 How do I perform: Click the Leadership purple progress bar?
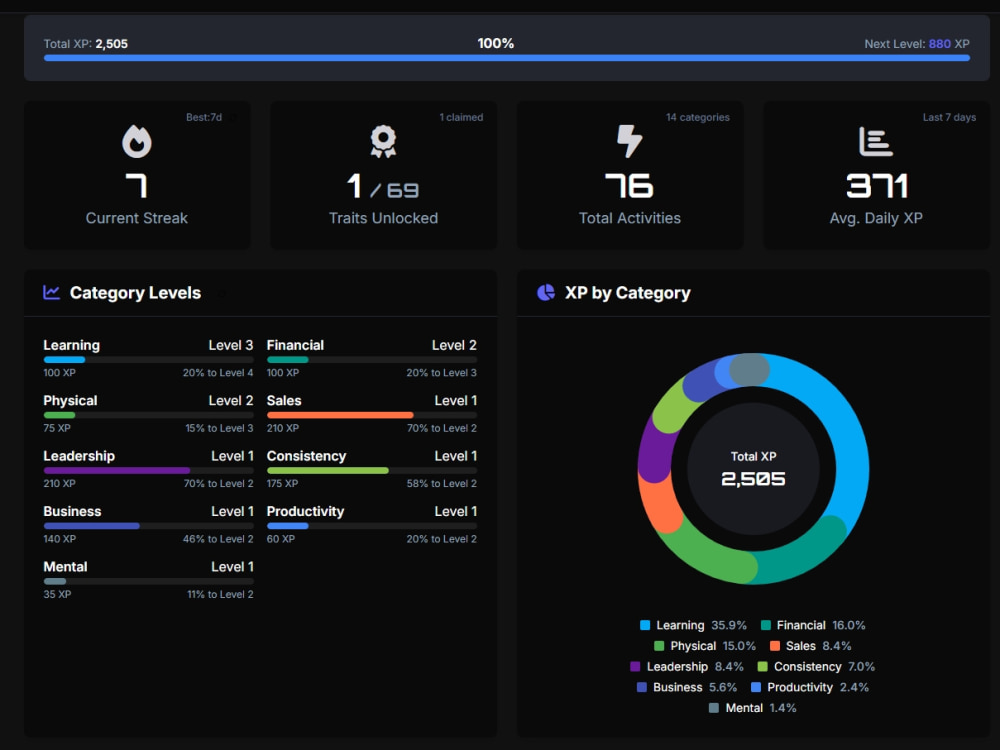point(149,471)
